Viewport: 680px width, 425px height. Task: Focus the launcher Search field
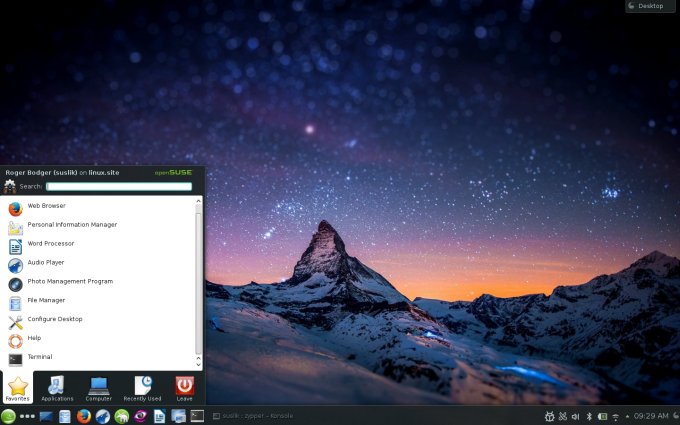pyautogui.click(x=119, y=186)
